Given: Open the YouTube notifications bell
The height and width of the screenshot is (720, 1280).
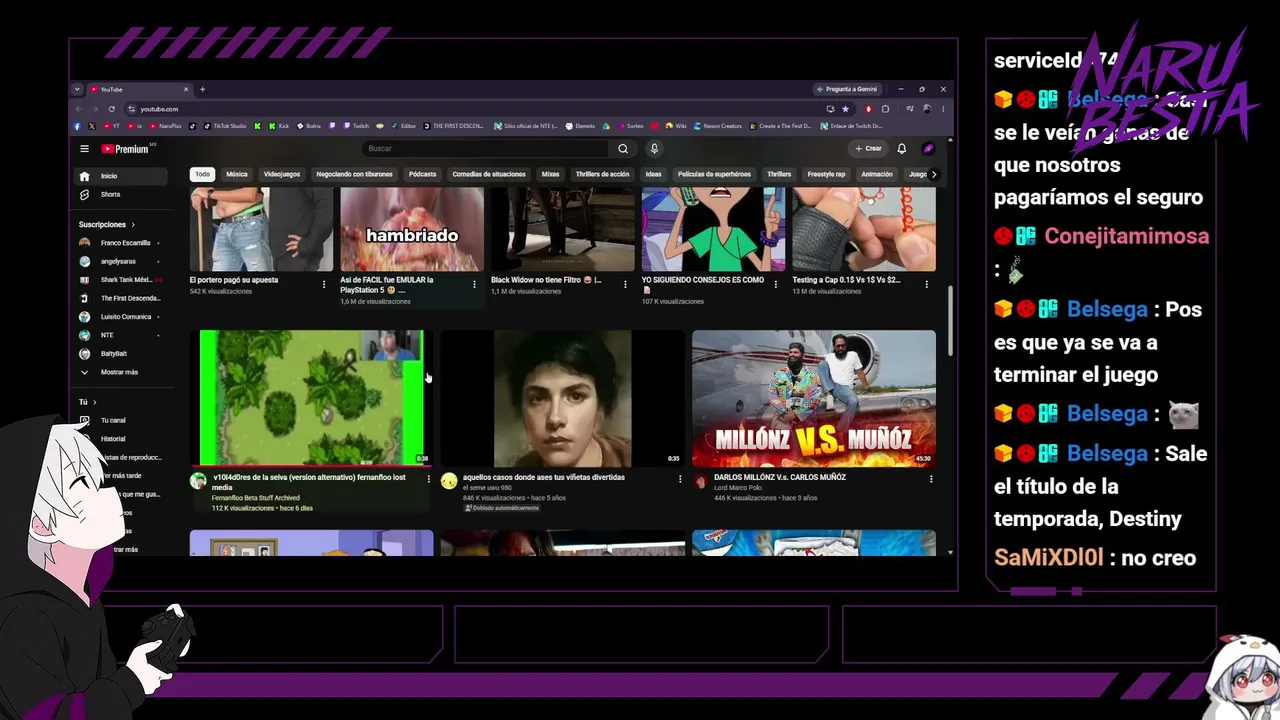Looking at the screenshot, I should pos(901,149).
